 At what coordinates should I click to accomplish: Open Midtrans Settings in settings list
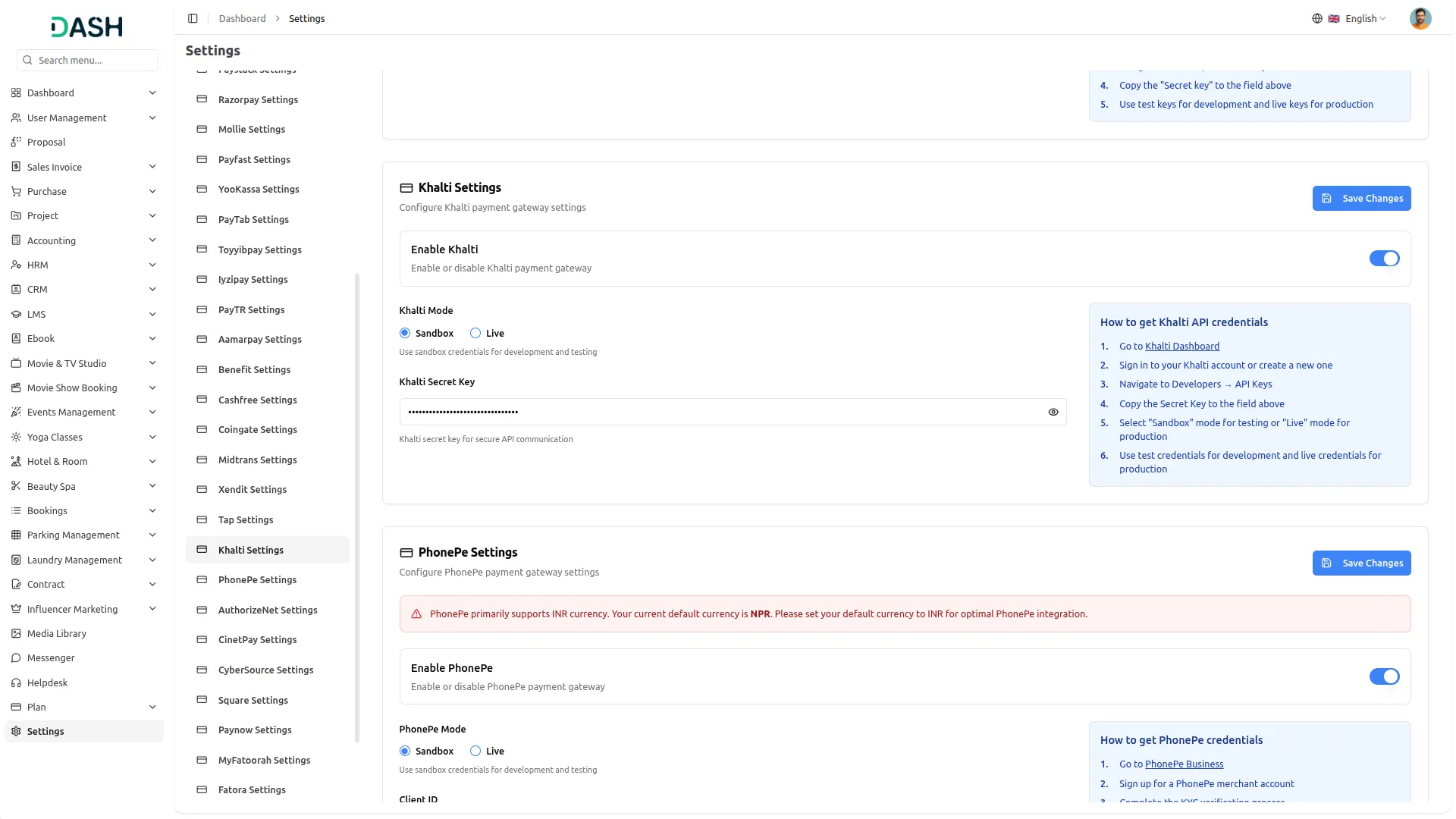(x=268, y=460)
